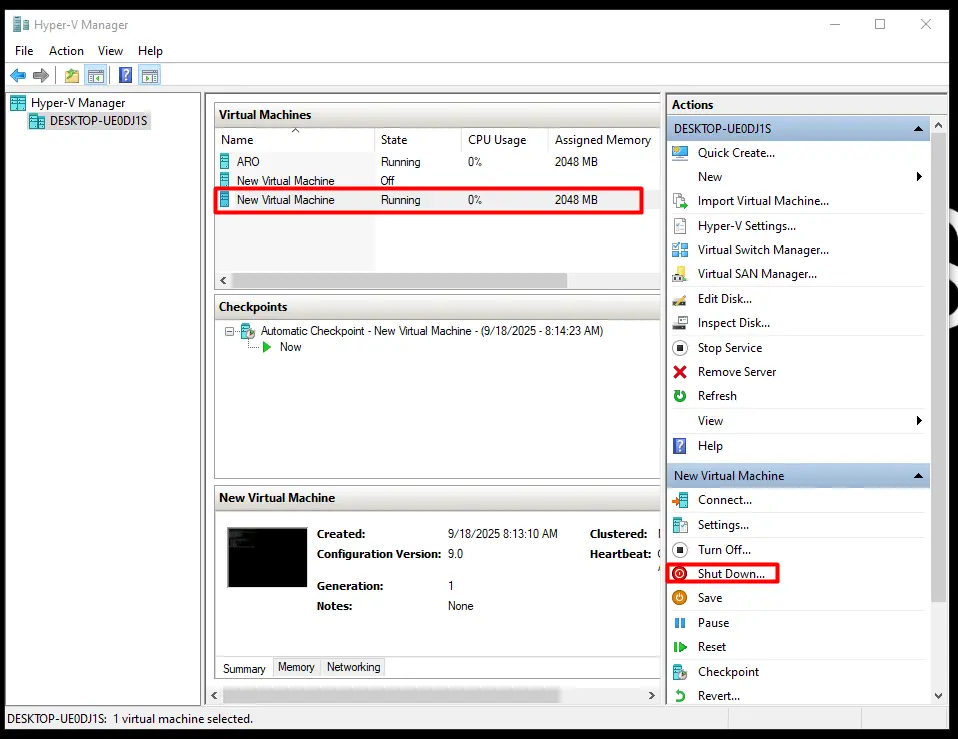Switch to the Summary tab
Image resolution: width=958 pixels, height=739 pixels.
click(x=244, y=669)
